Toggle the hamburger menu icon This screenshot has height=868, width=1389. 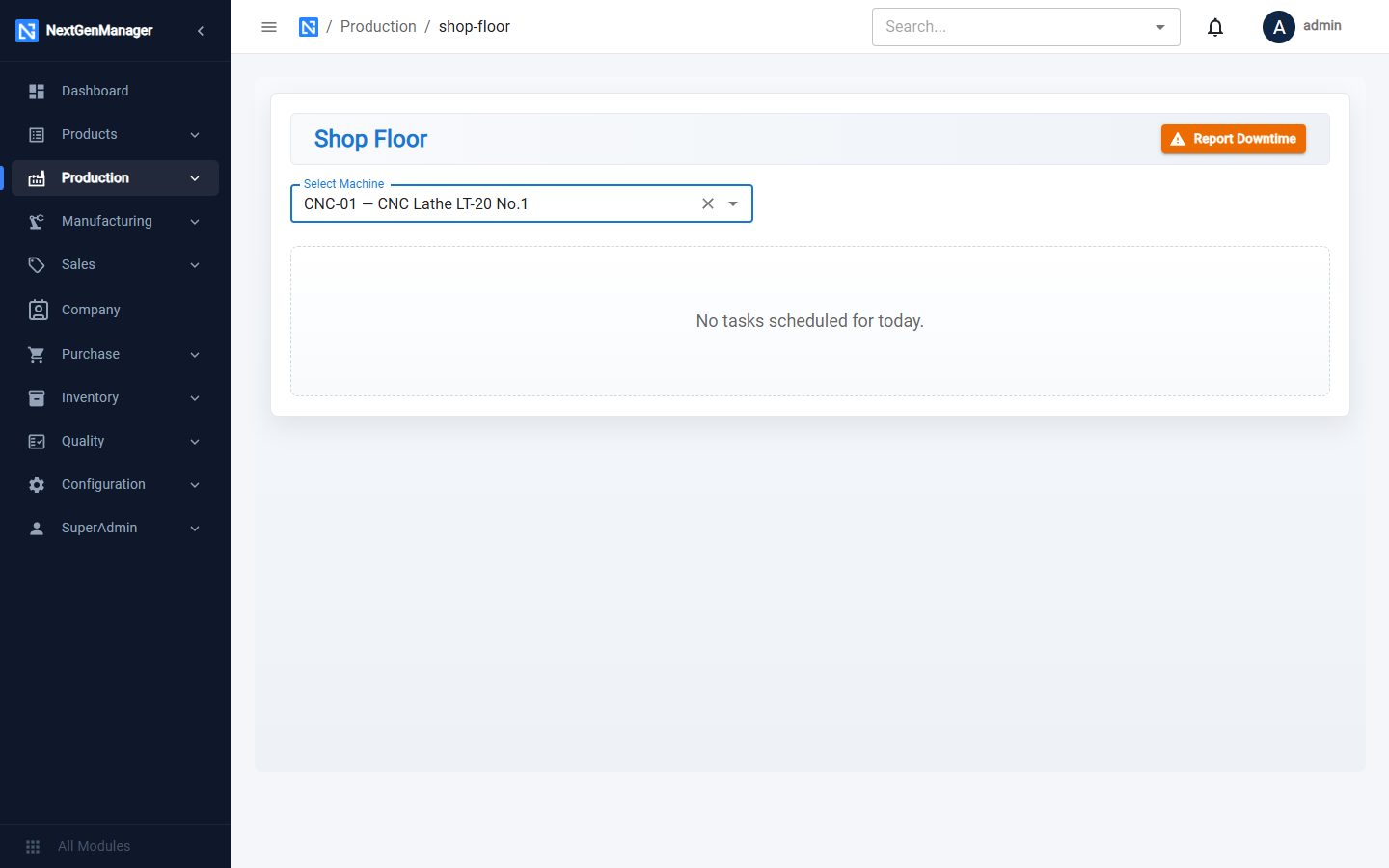tap(269, 27)
